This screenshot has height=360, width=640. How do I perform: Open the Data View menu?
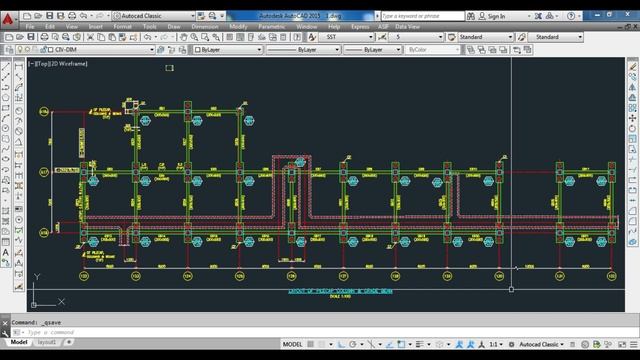click(x=407, y=27)
